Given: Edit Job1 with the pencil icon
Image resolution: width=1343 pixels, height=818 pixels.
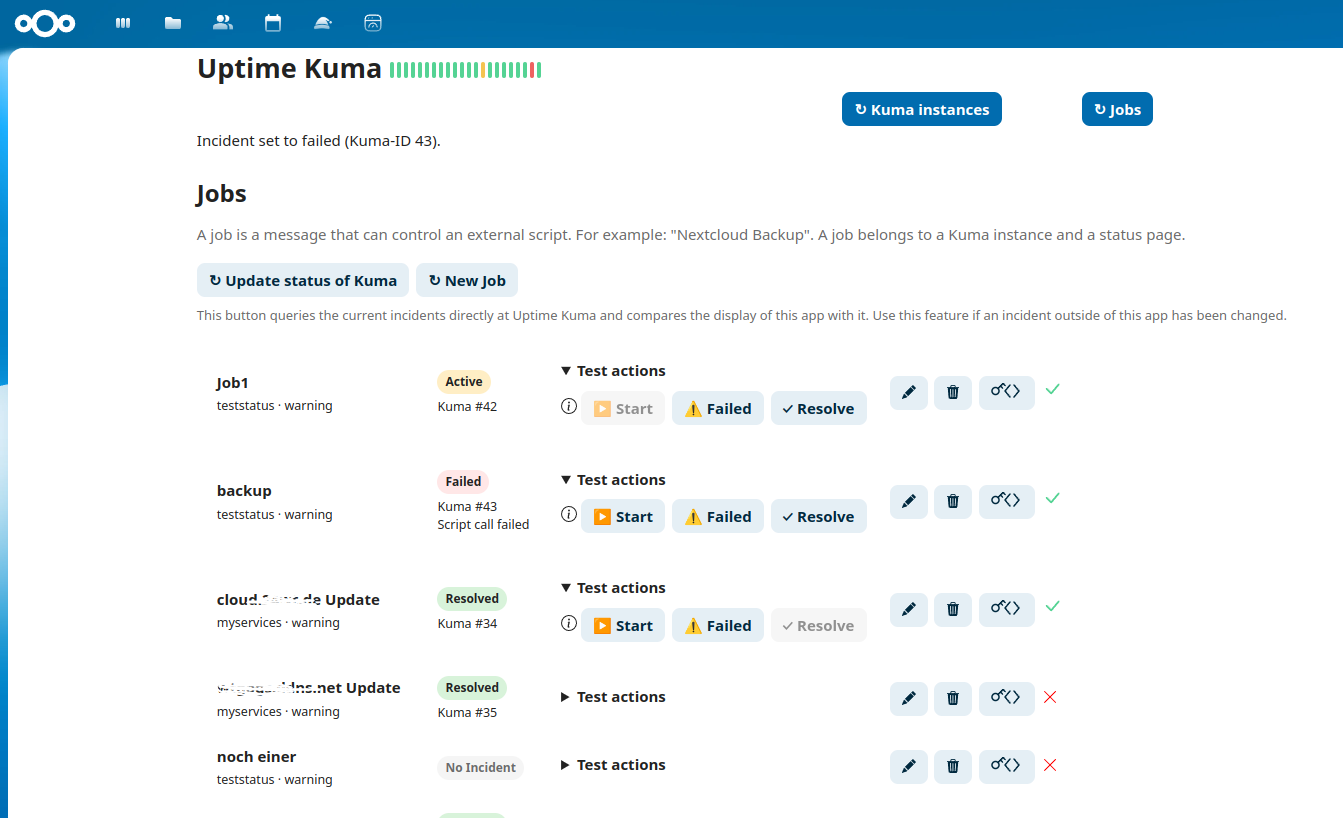Looking at the screenshot, I should (x=909, y=393).
